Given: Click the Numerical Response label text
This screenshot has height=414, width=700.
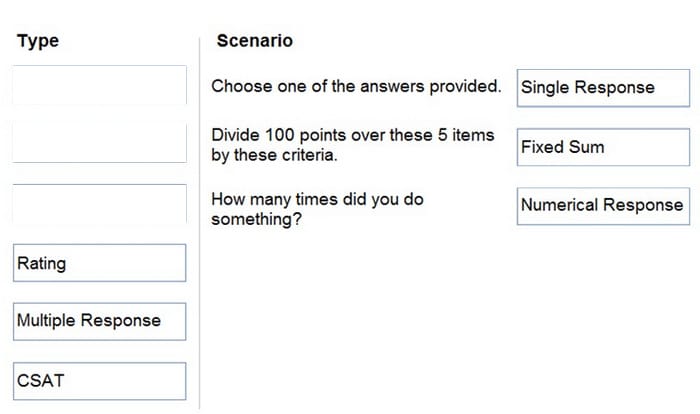Looking at the screenshot, I should pos(602,205).
